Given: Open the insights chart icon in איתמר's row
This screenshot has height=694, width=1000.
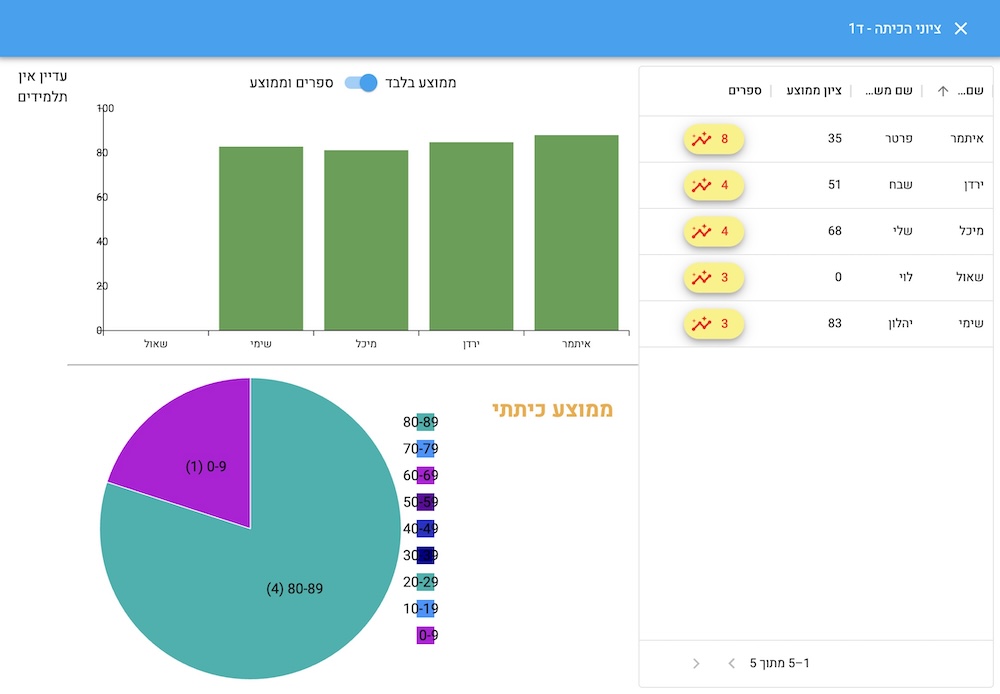Looking at the screenshot, I should click(x=702, y=139).
